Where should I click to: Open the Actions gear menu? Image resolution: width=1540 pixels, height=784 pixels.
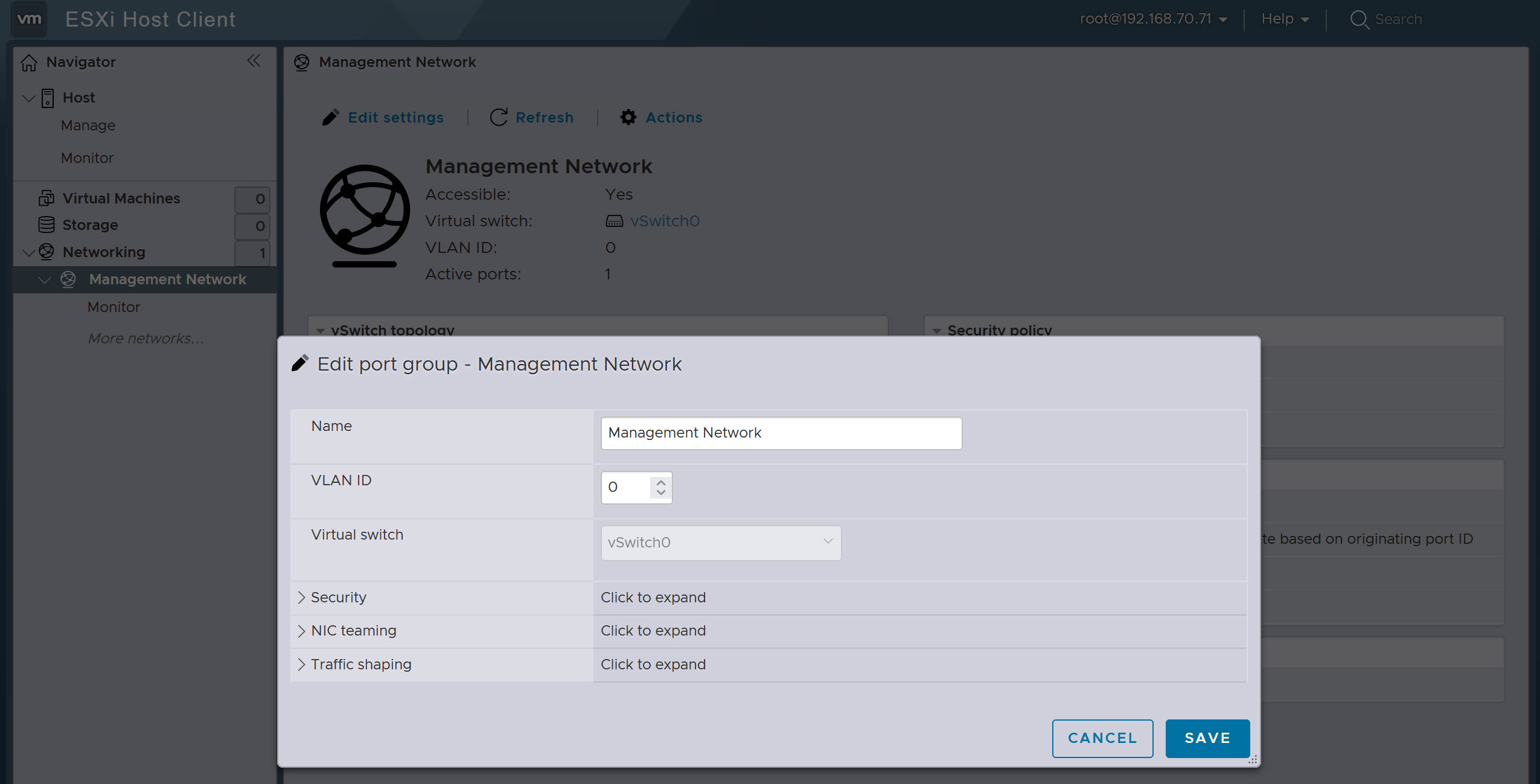[628, 117]
